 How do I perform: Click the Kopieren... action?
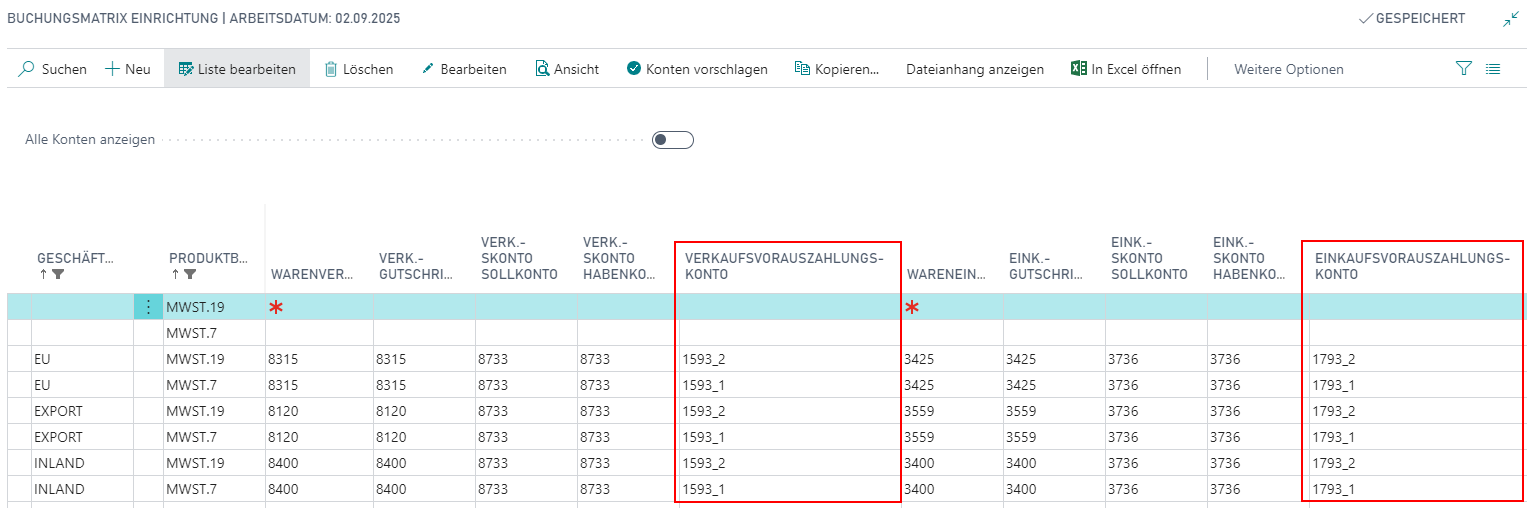[837, 69]
